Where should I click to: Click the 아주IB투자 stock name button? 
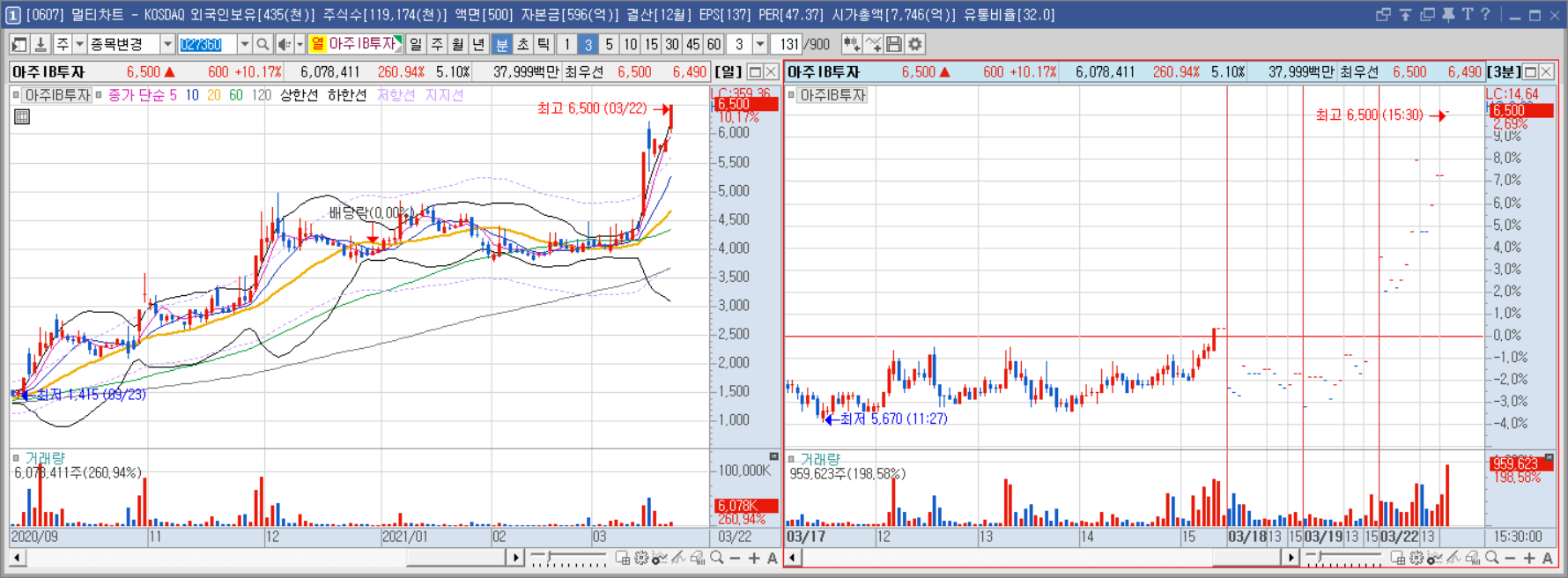tap(356, 44)
